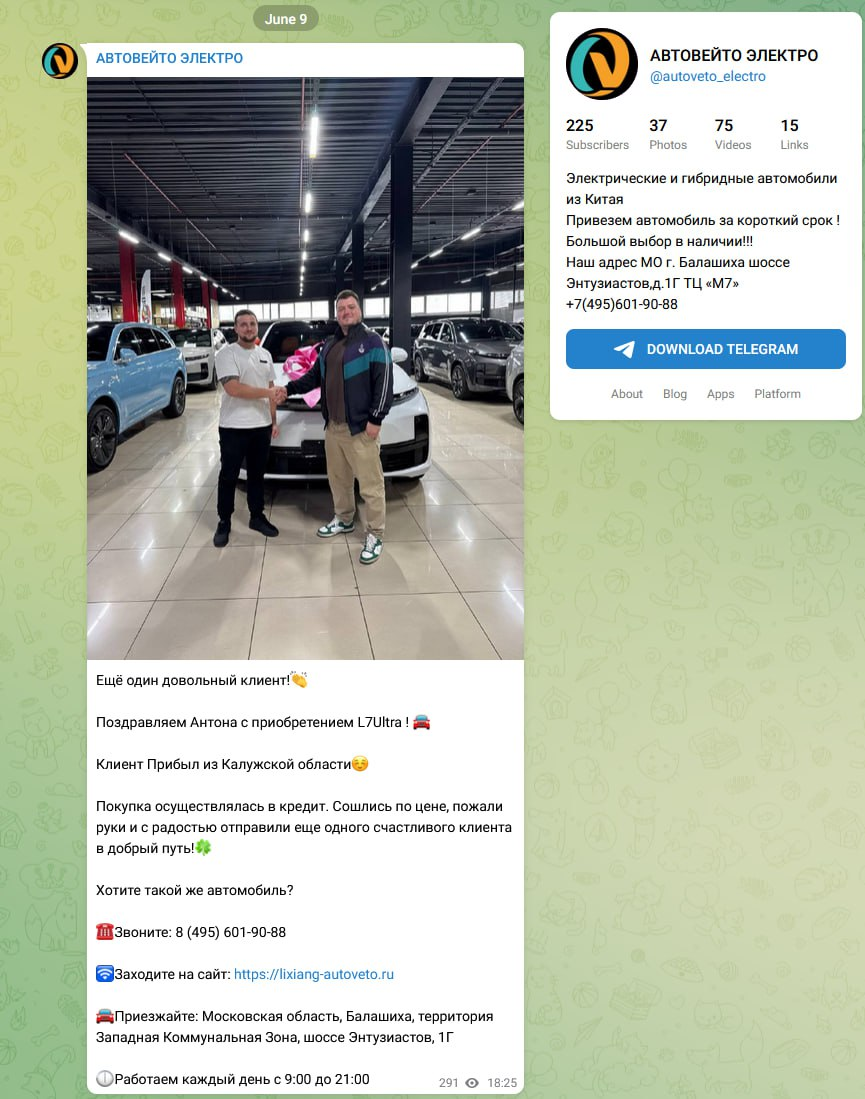The width and height of the screenshot is (865, 1099).
Task: Click the channel avatar beside the post
Action: point(60,61)
